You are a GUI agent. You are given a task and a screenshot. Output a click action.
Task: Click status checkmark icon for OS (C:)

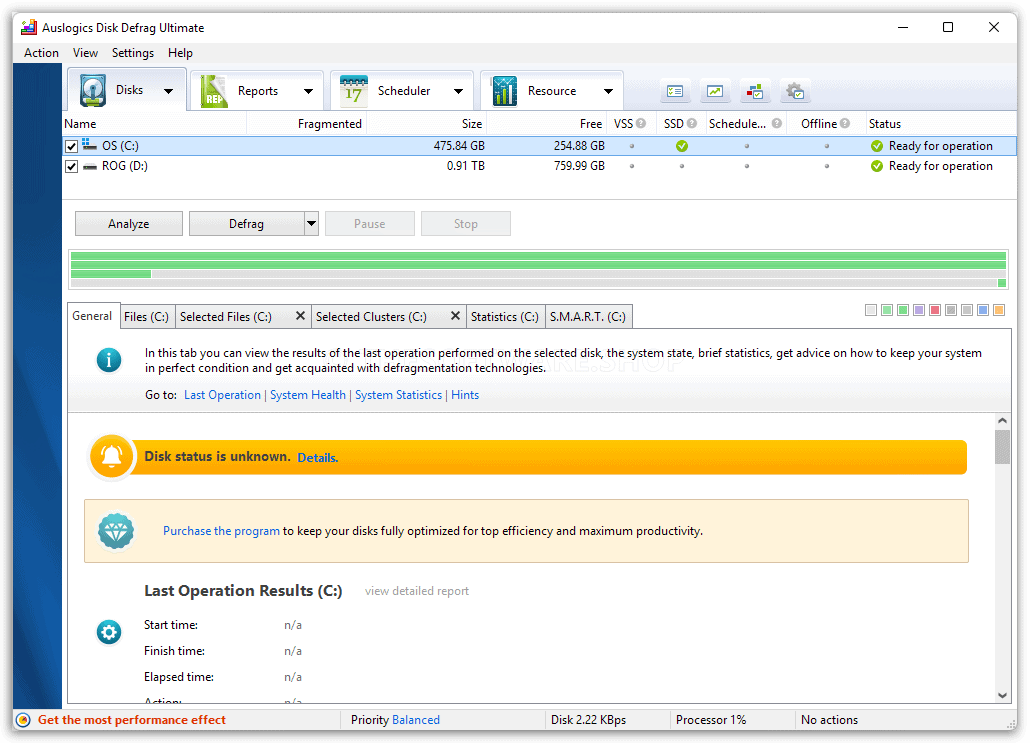(x=876, y=146)
